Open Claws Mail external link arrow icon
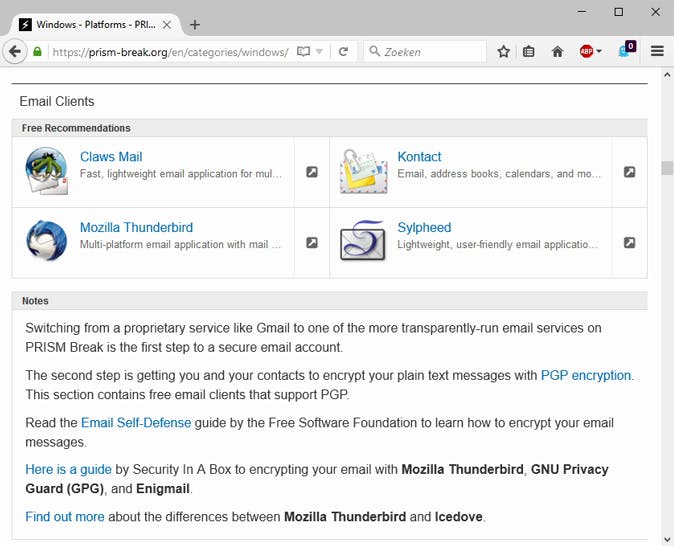674x546 pixels. coord(312,172)
